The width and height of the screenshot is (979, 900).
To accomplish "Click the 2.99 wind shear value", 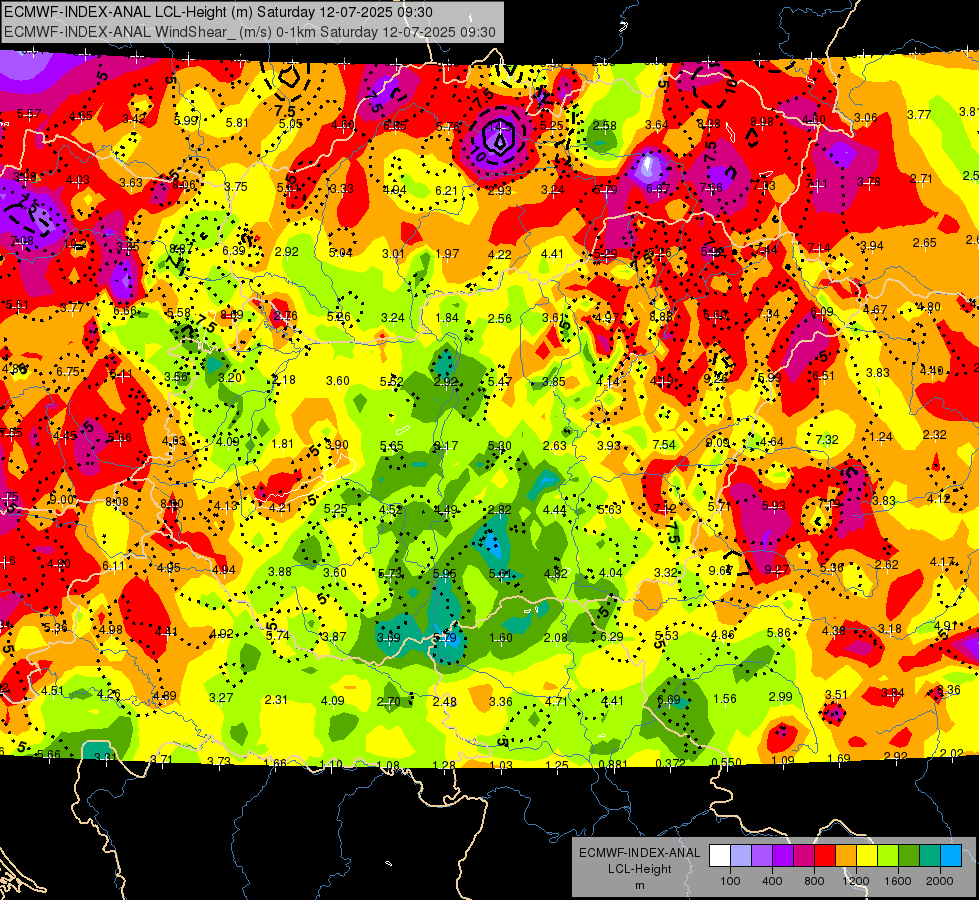I will pyautogui.click(x=780, y=696).
